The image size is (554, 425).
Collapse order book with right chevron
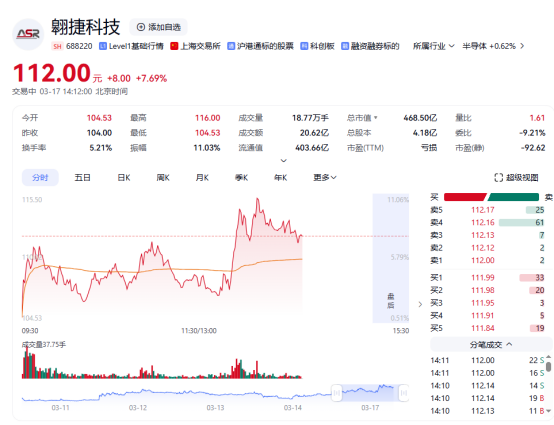(420, 304)
